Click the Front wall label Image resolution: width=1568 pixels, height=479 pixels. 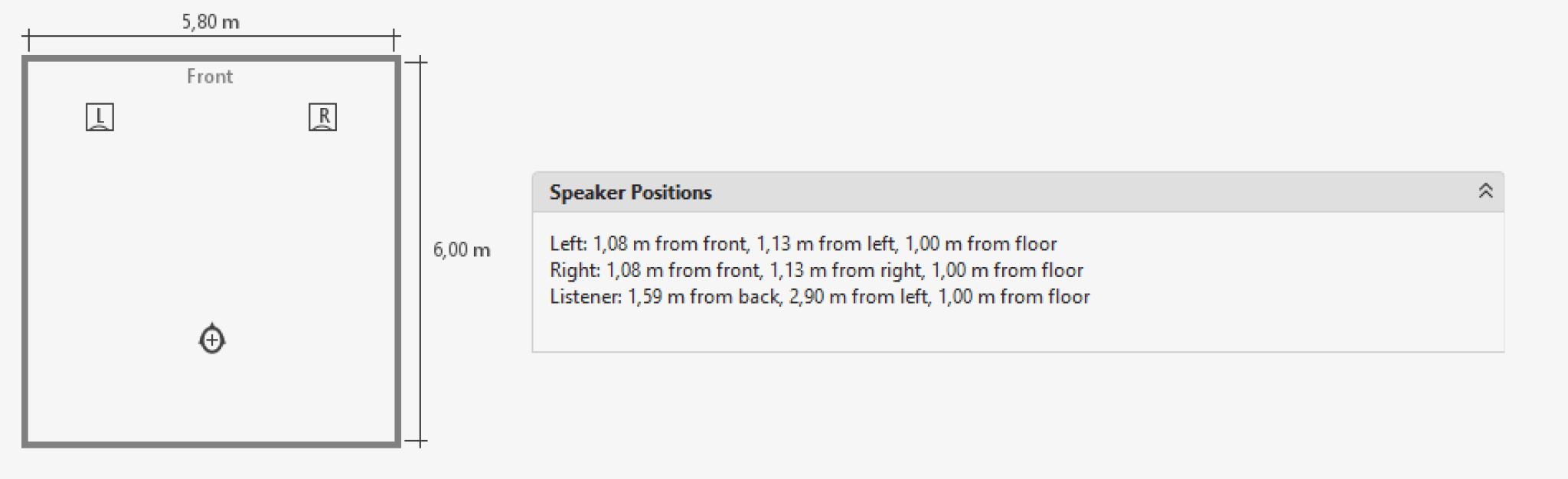point(210,77)
